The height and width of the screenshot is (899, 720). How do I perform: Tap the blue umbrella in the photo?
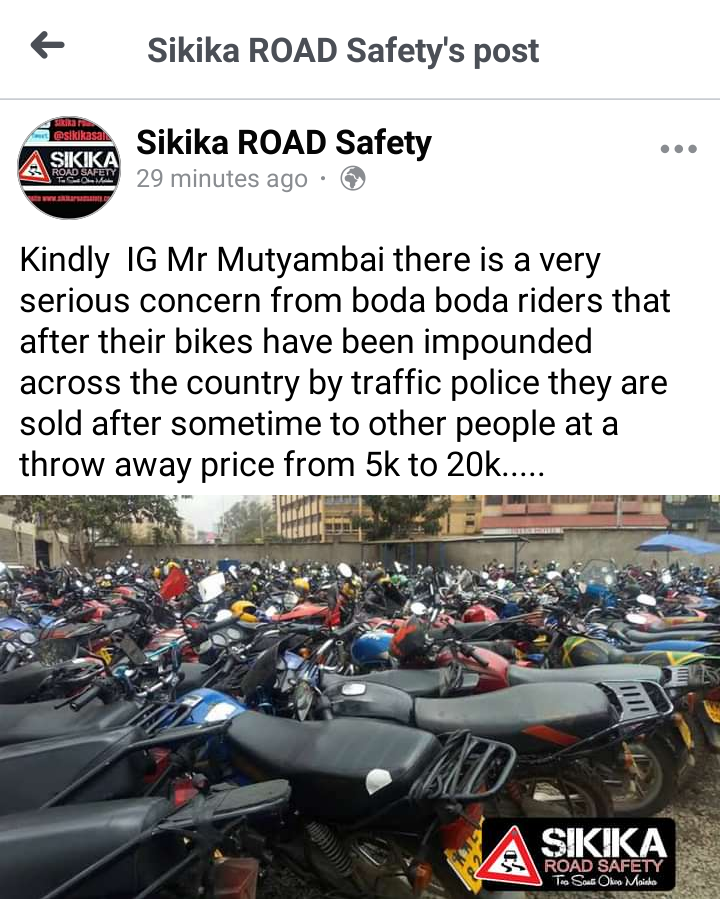678,544
